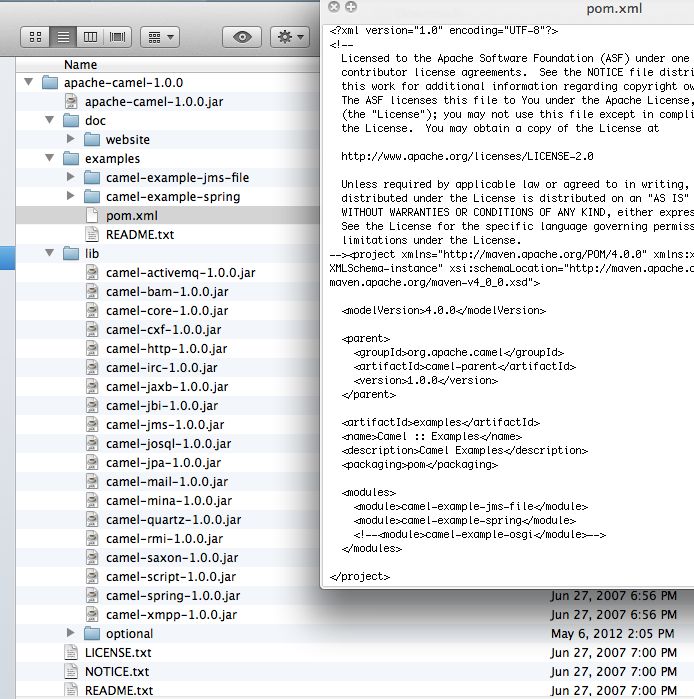
Task: Open the gear Action menu
Action: pos(290,37)
